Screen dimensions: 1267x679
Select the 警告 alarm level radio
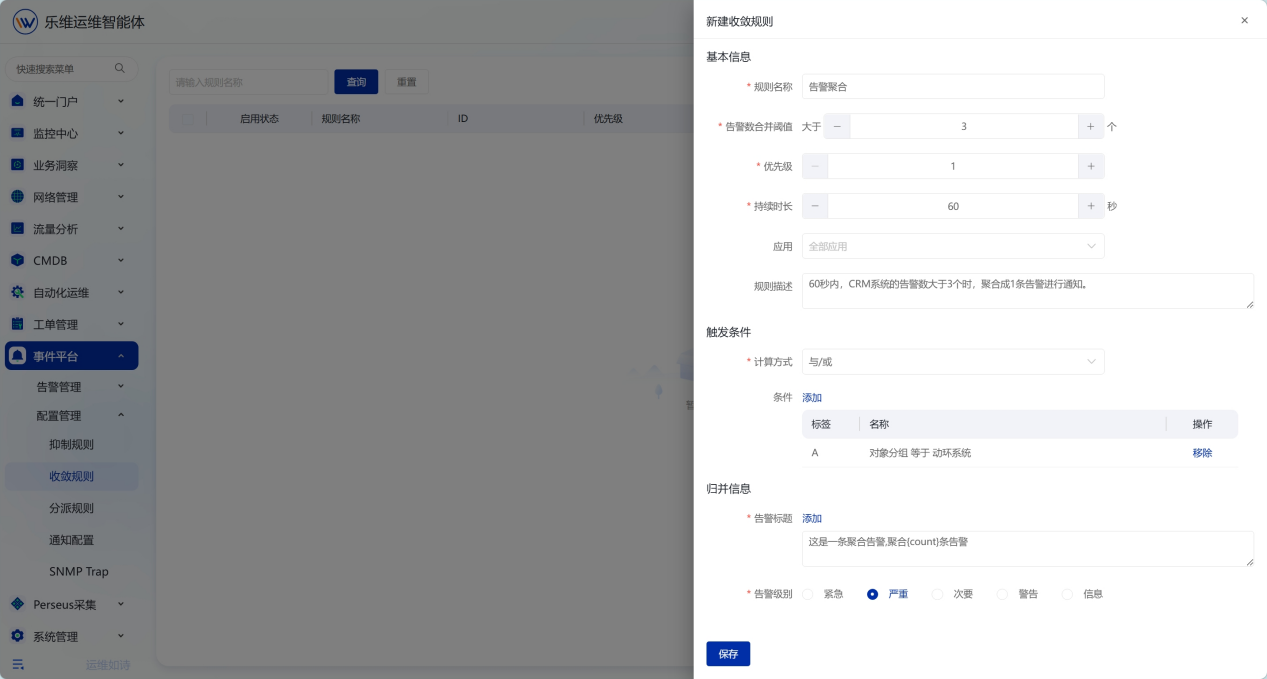[x=1002, y=594]
